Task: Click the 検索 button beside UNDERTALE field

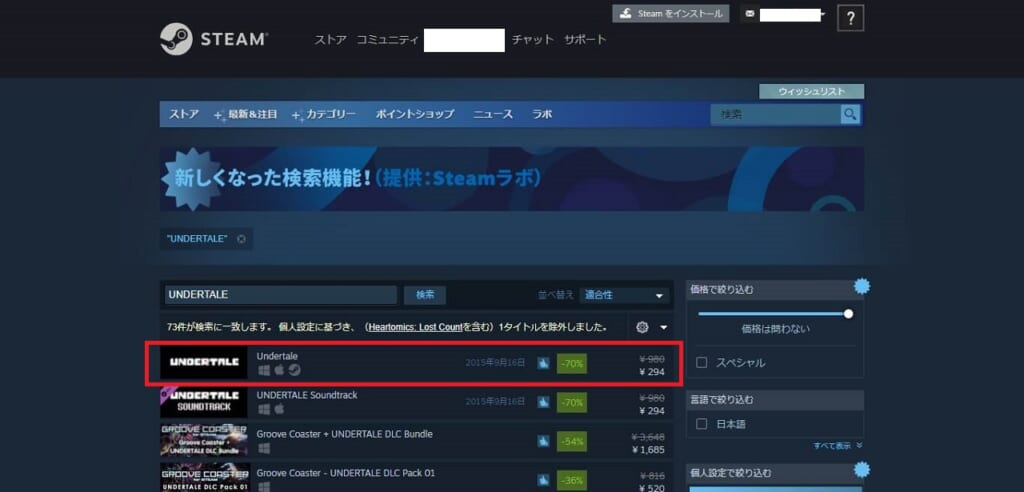Action: click(x=425, y=295)
